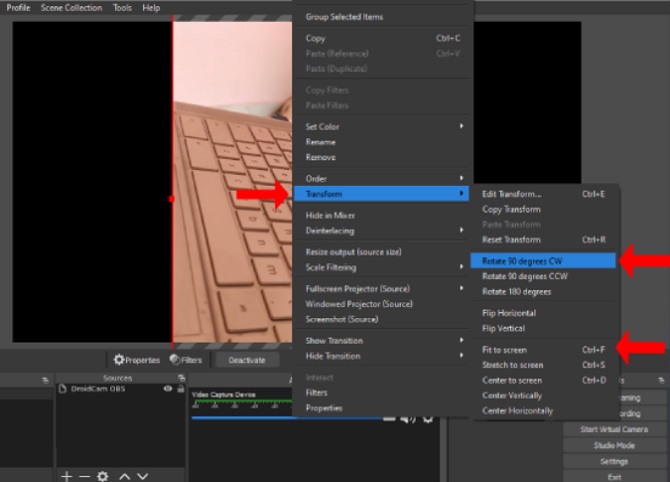Image resolution: width=670 pixels, height=482 pixels.
Task: Click Start Virtual Camera button
Action: 614,429
